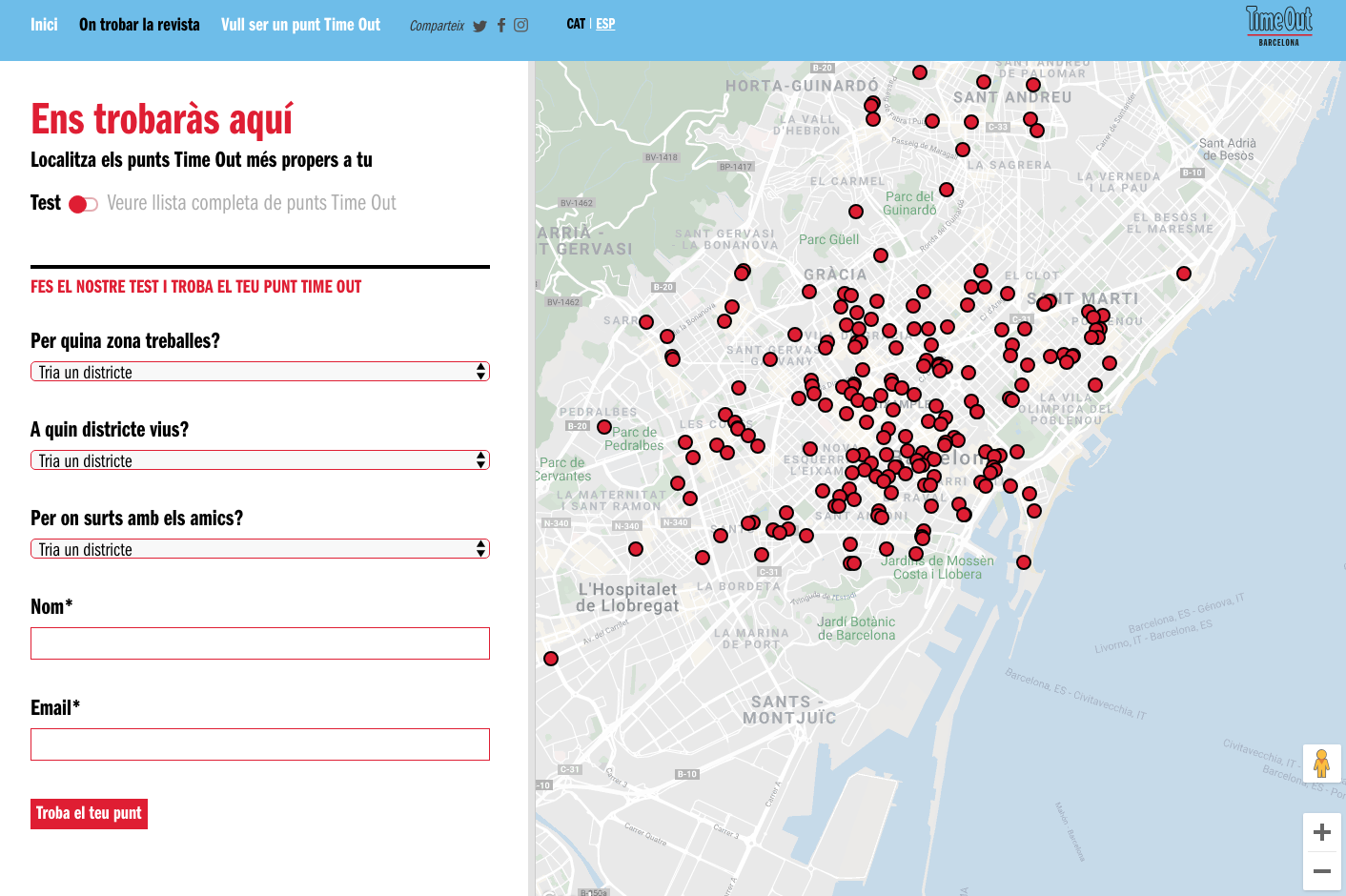Open the 'Per quina zona treballes?' district dropdown
This screenshot has width=1346, height=896.
point(260,372)
